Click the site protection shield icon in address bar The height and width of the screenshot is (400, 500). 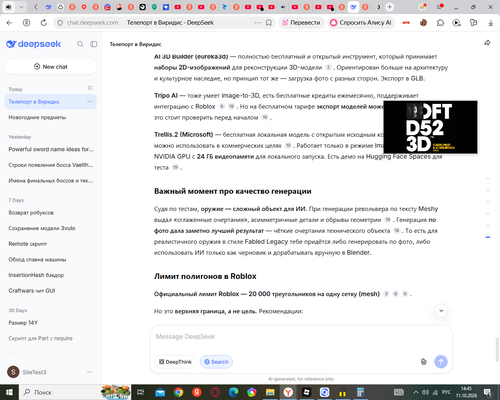tap(60, 23)
